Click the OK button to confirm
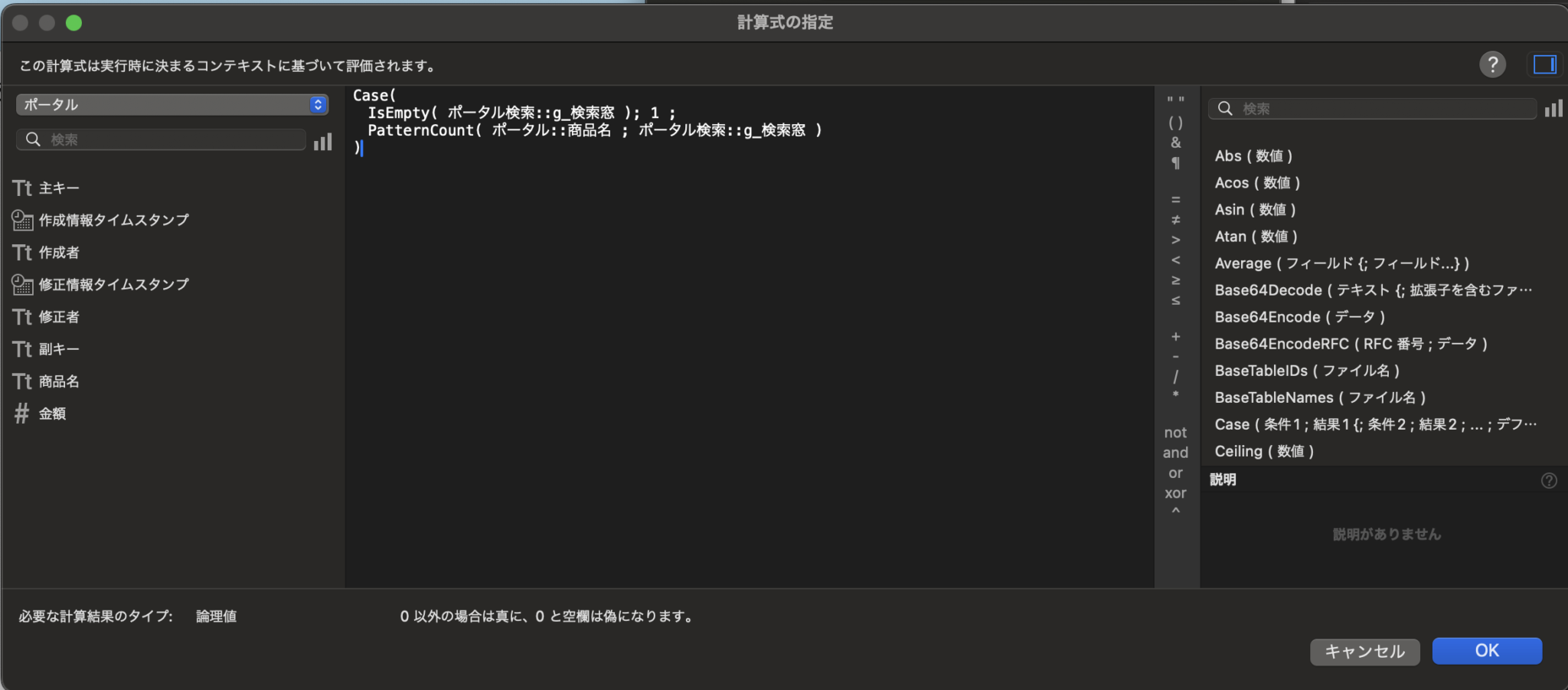 [1486, 650]
